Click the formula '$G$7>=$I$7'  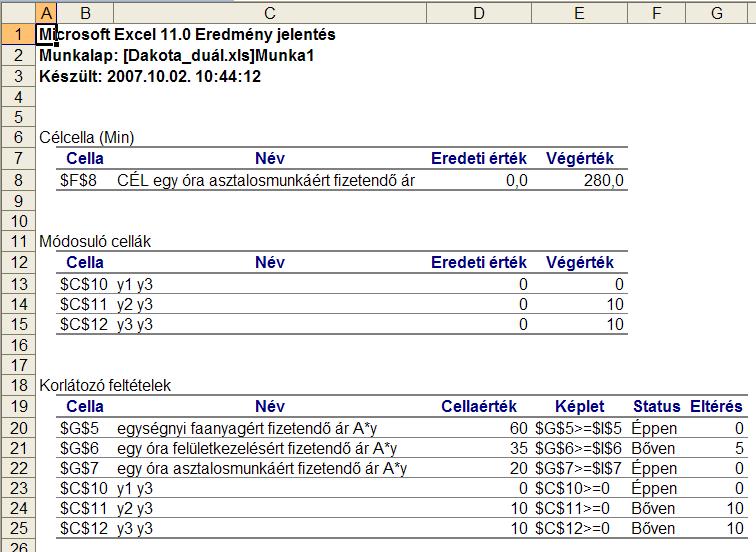point(579,469)
